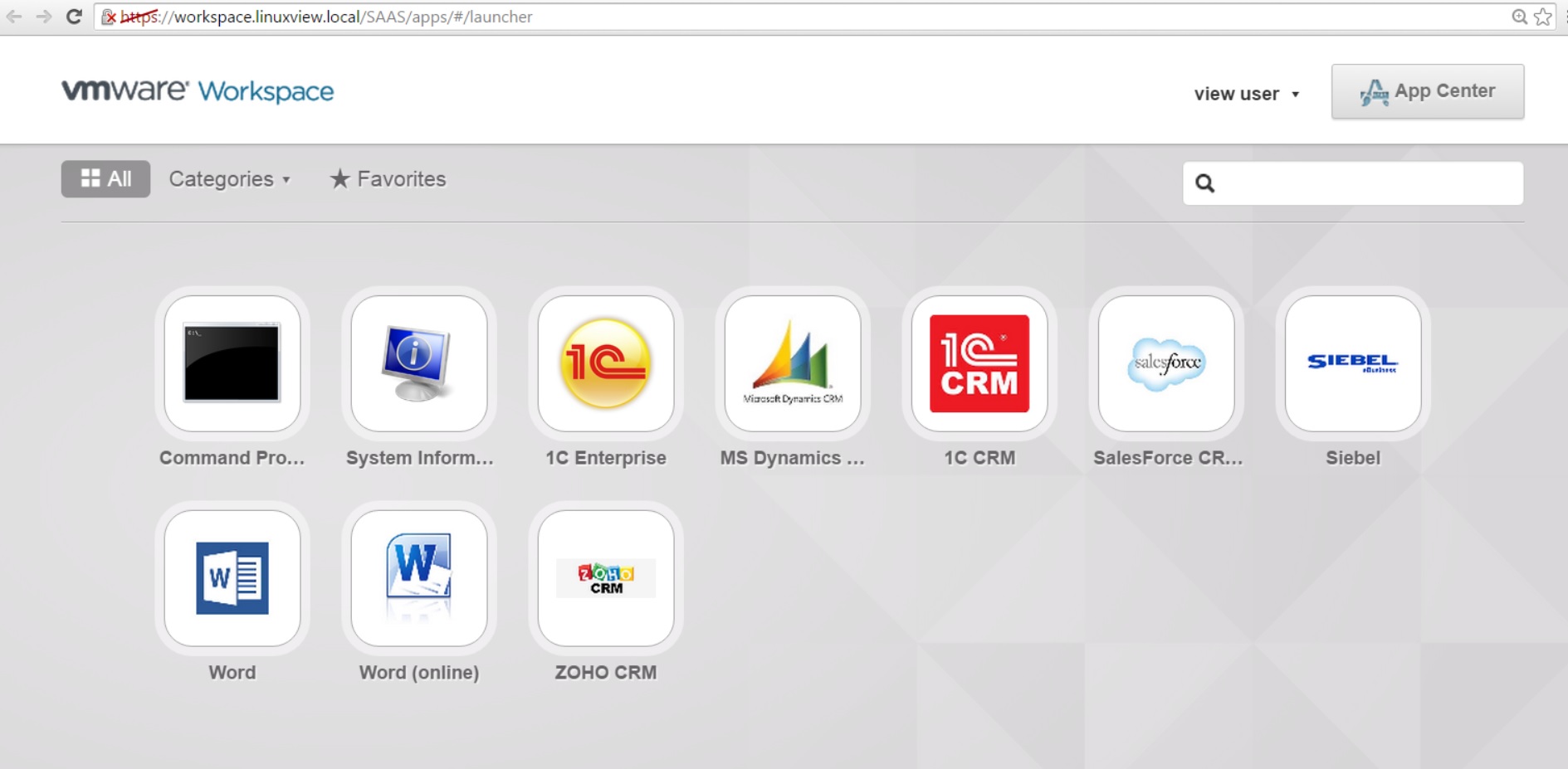Launch the red 1C CRM app icon

point(979,363)
